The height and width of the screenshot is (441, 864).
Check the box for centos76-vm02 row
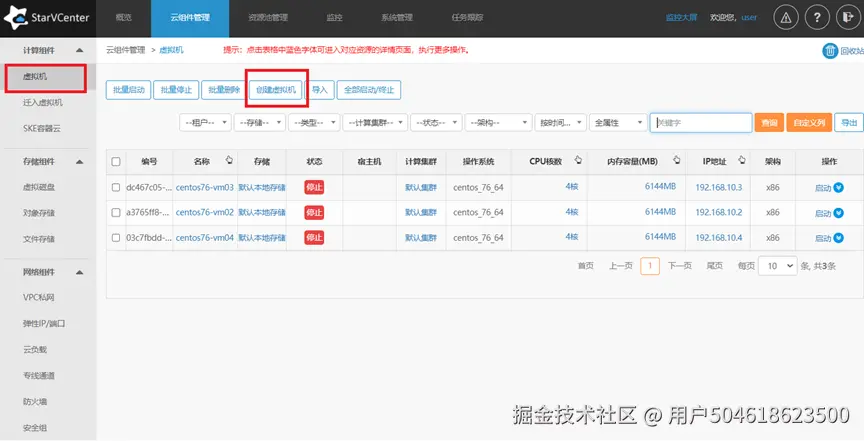[x=116, y=212]
